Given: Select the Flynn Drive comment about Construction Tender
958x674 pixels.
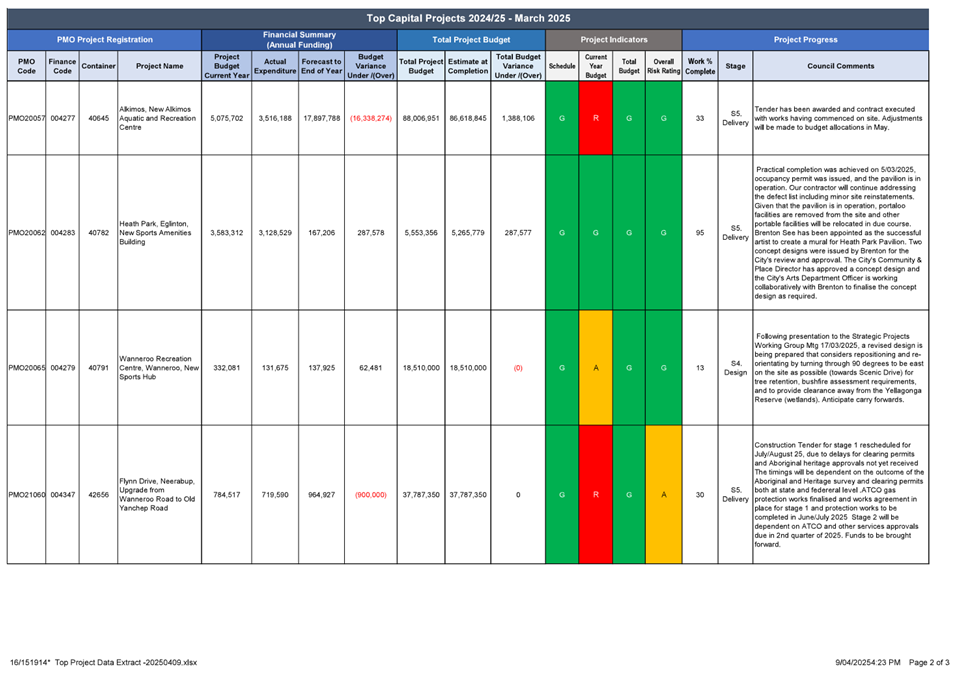Looking at the screenshot, I should [839, 495].
